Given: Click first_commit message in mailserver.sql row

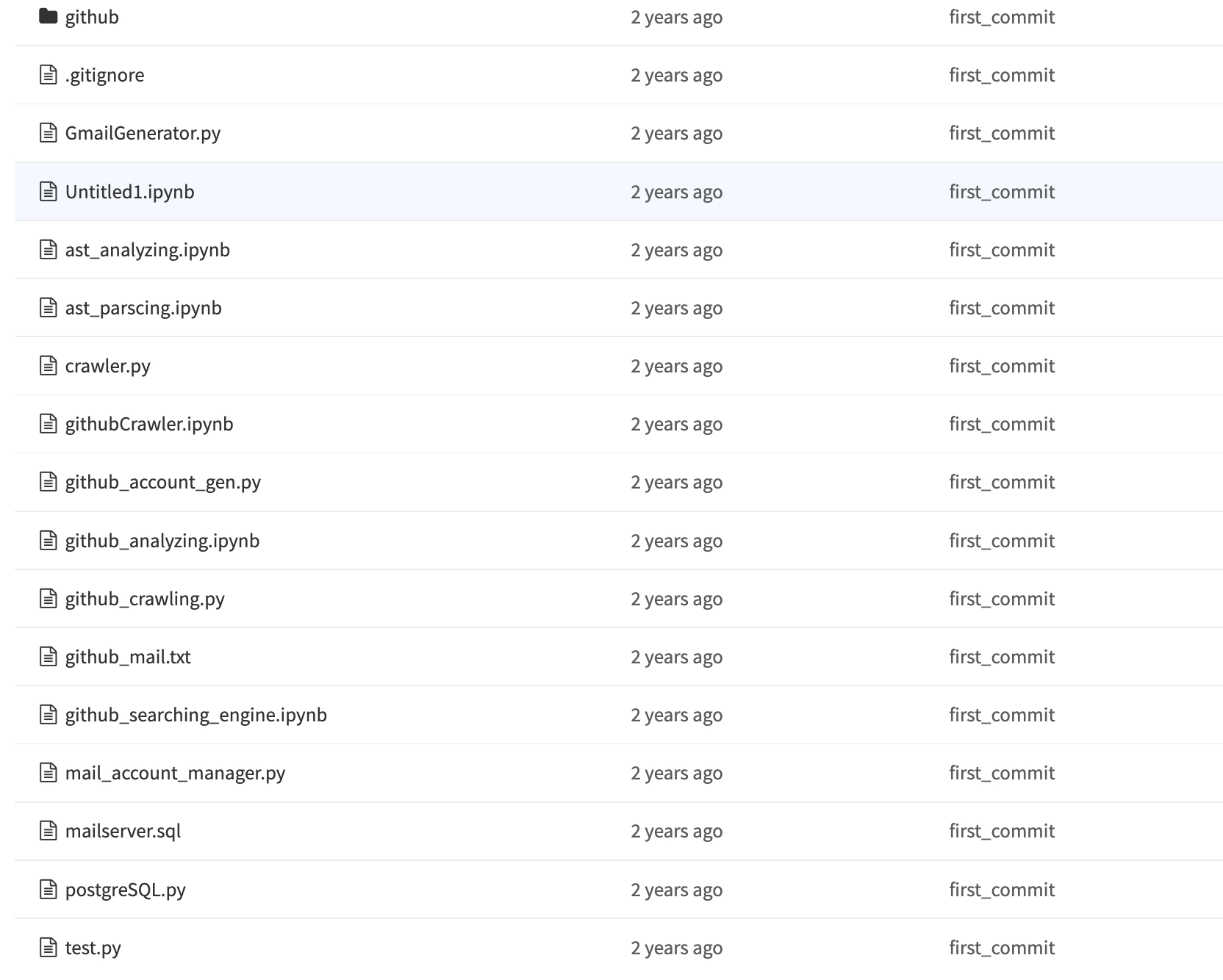Looking at the screenshot, I should click(1002, 831).
